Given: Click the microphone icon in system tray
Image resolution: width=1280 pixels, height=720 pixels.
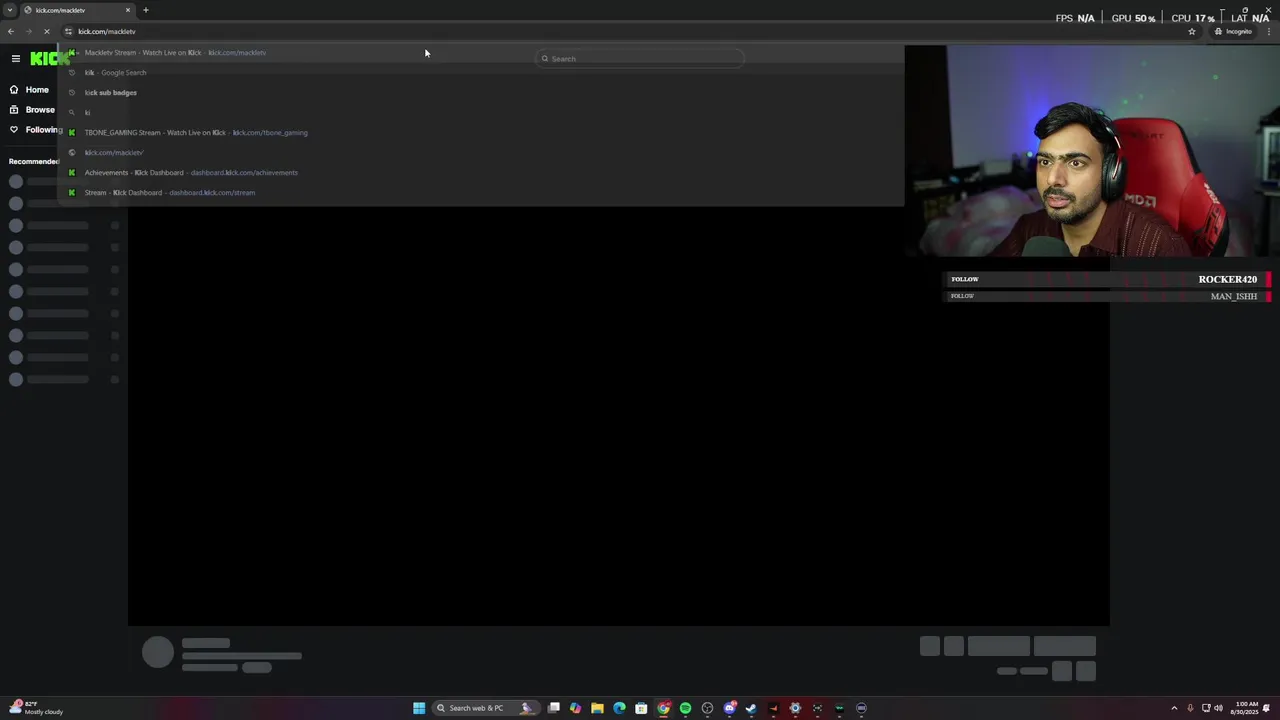Looking at the screenshot, I should point(1190,708).
